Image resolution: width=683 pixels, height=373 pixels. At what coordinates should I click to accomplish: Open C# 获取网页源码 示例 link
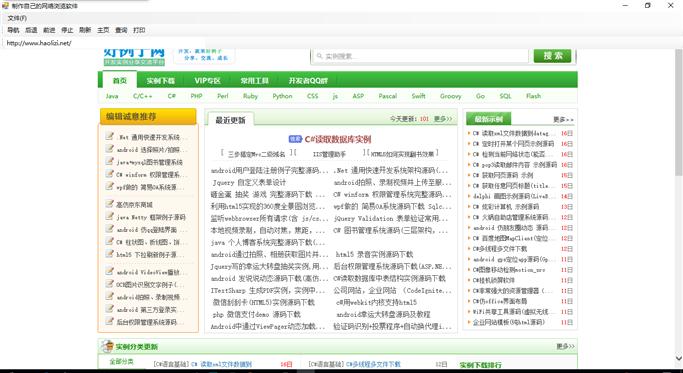[503, 175]
